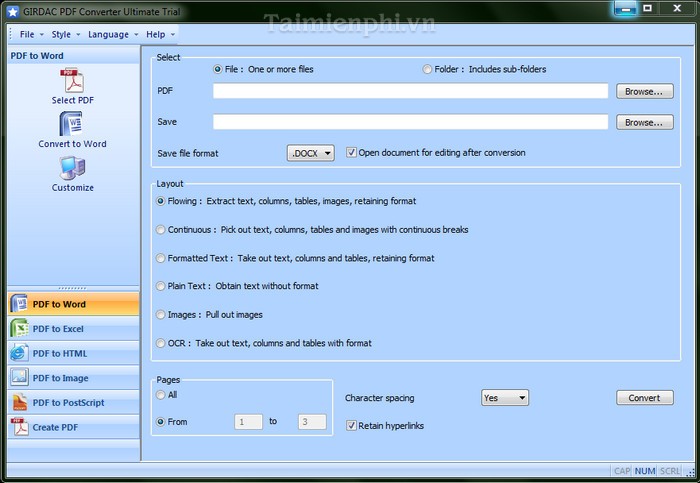Click the PDF to Word sidebar icon
This screenshot has width=700, height=483.
pos(19,304)
